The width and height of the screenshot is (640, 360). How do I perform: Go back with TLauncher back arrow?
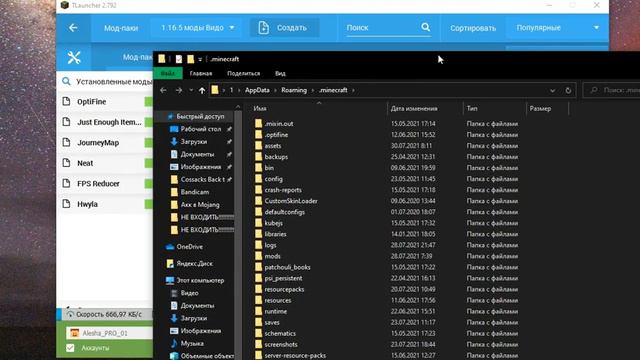(x=73, y=28)
